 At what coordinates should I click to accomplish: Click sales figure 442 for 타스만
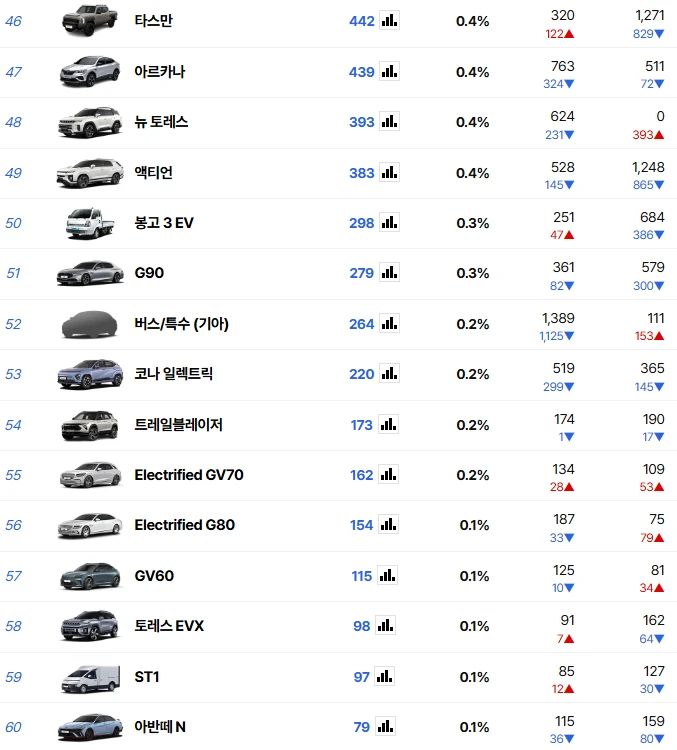[362, 21]
